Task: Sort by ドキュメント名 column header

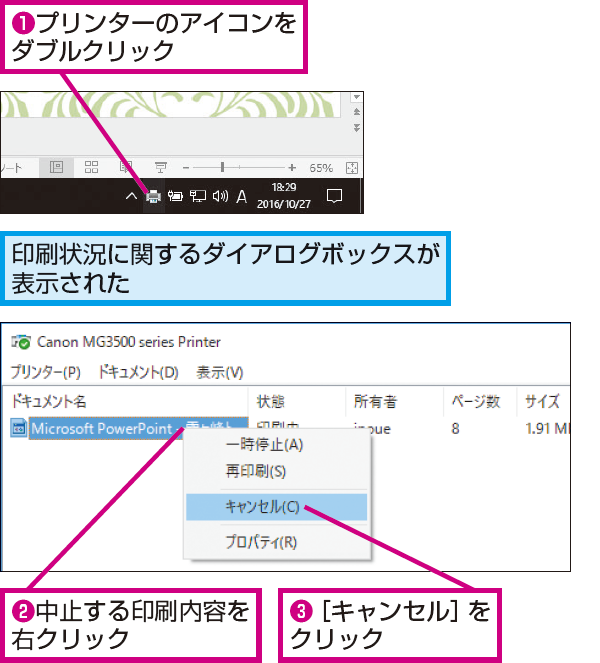Action: pos(125,401)
